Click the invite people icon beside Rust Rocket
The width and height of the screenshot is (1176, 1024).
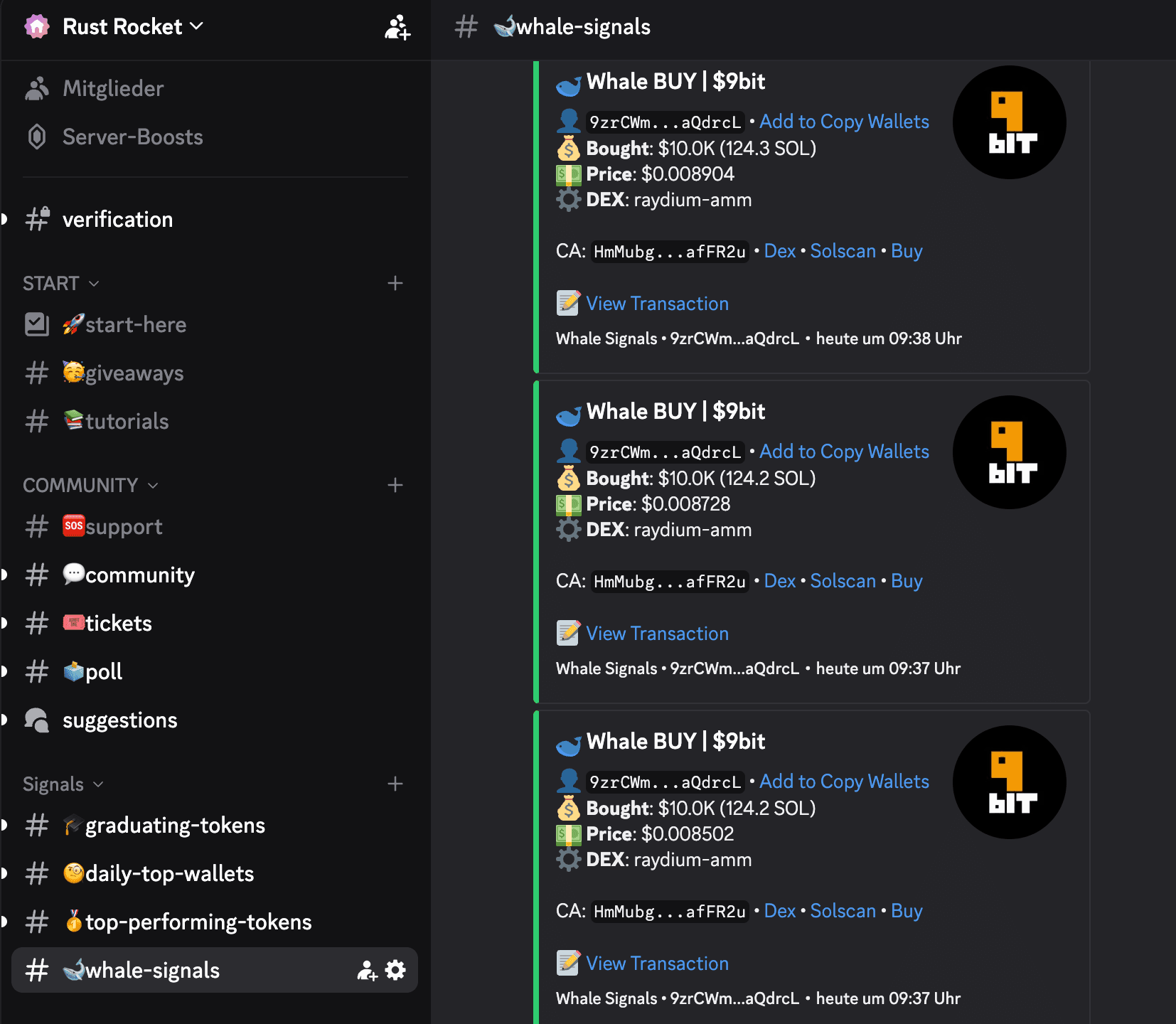coord(397,27)
